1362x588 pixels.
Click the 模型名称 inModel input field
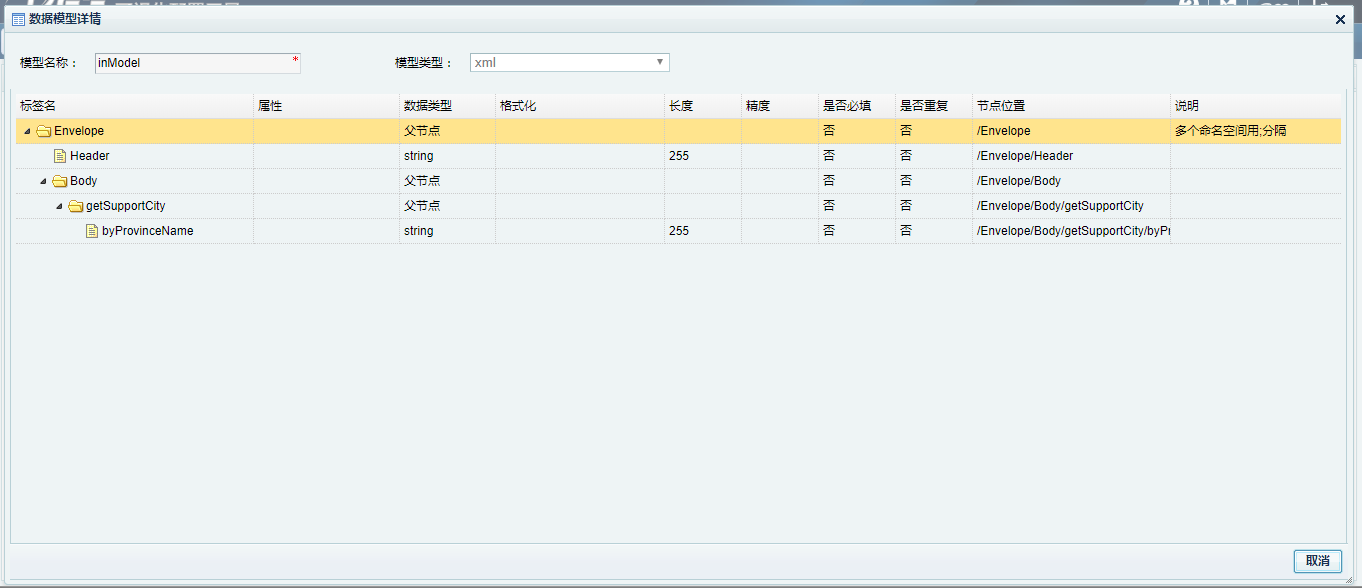click(197, 63)
